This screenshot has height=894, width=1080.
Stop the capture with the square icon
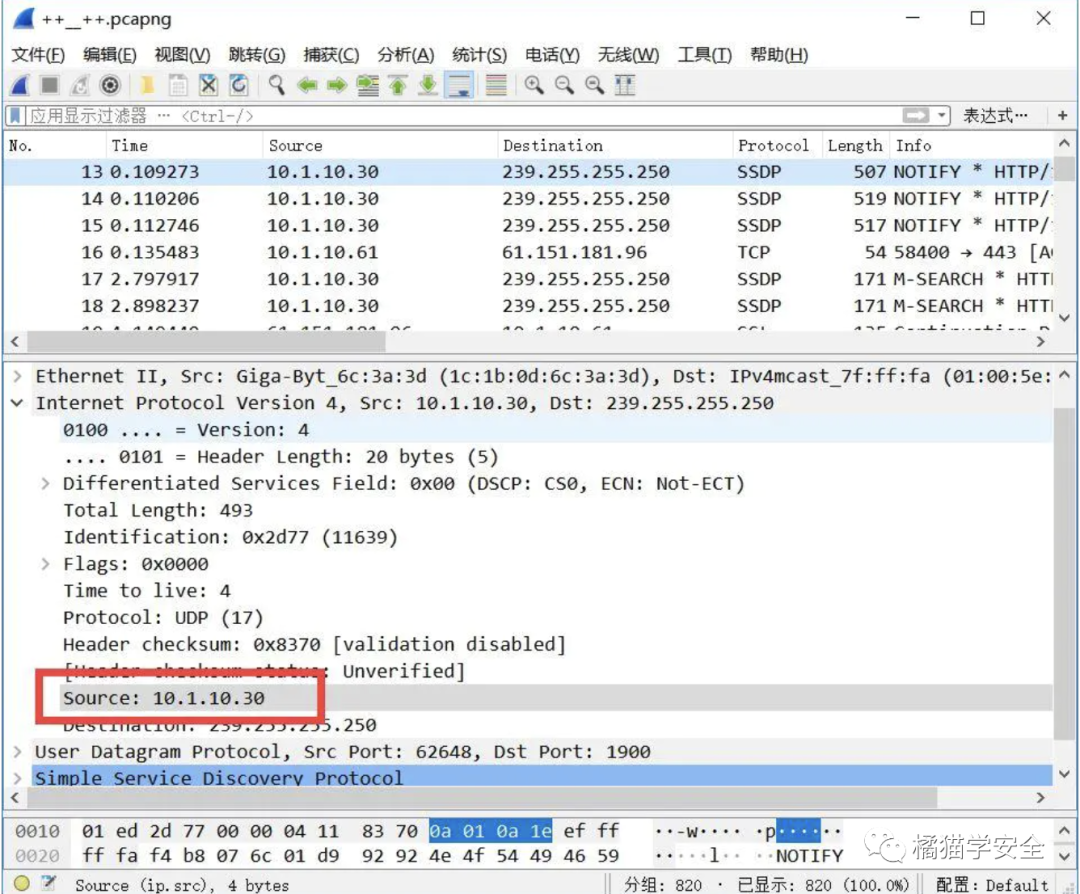pyautogui.click(x=50, y=85)
